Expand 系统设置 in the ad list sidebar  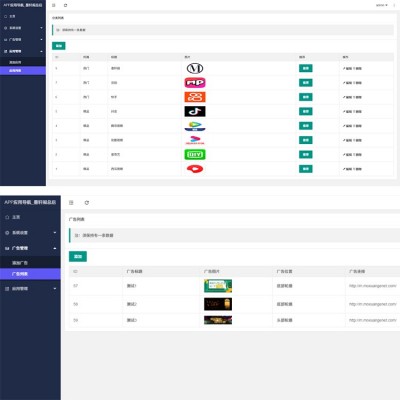pos(30,233)
